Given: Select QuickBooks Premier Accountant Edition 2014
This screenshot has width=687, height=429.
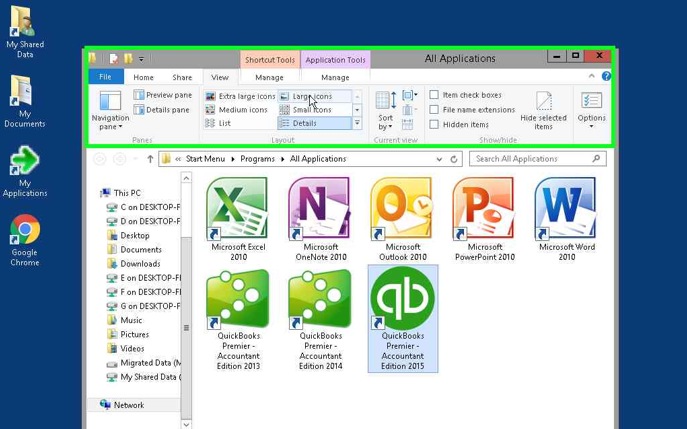Looking at the screenshot, I should pos(320,319).
